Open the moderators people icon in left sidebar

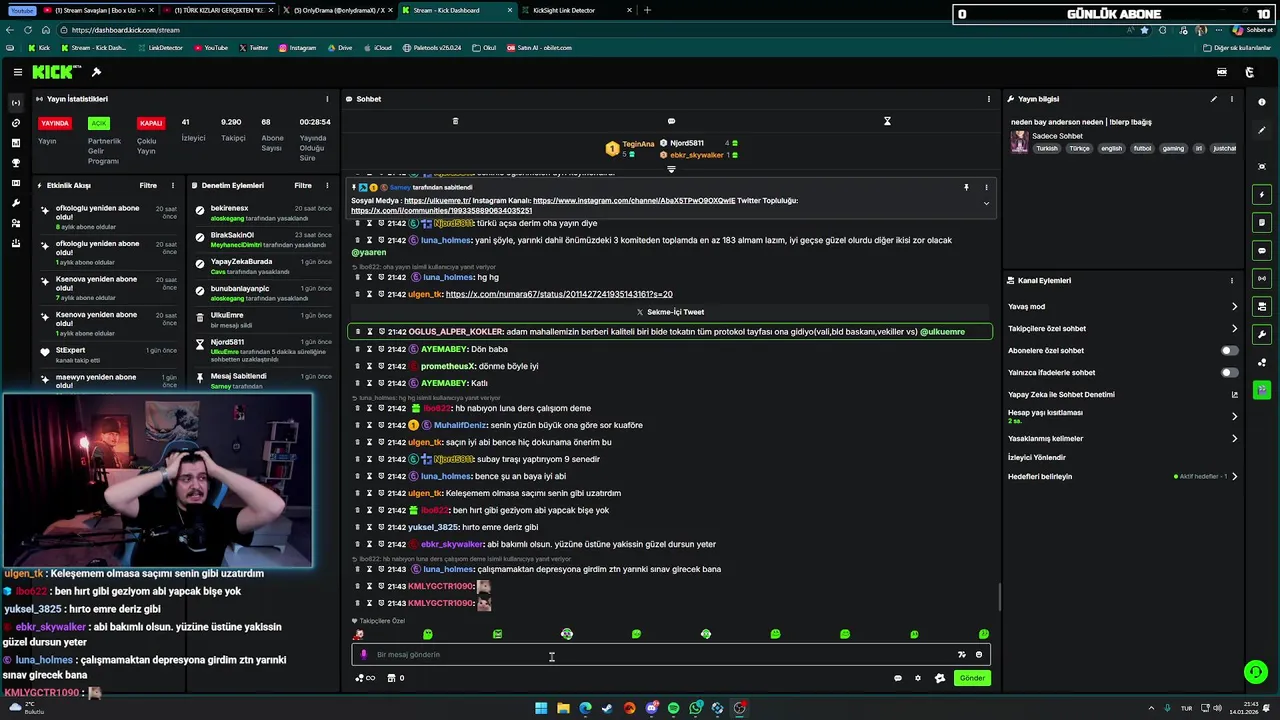coord(15,223)
